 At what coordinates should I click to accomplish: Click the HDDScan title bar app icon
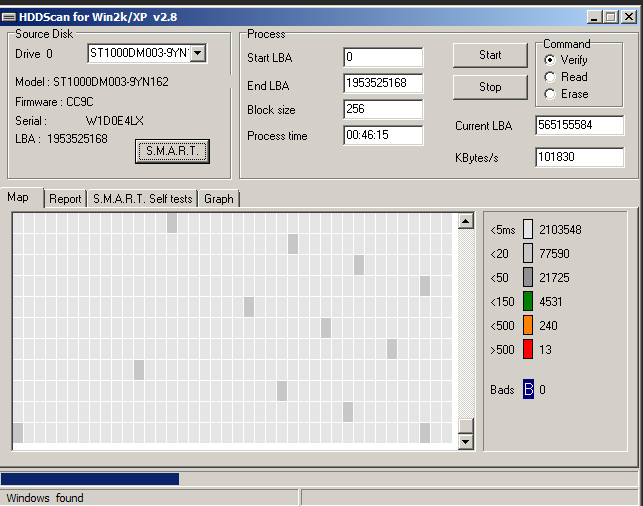[9, 16]
